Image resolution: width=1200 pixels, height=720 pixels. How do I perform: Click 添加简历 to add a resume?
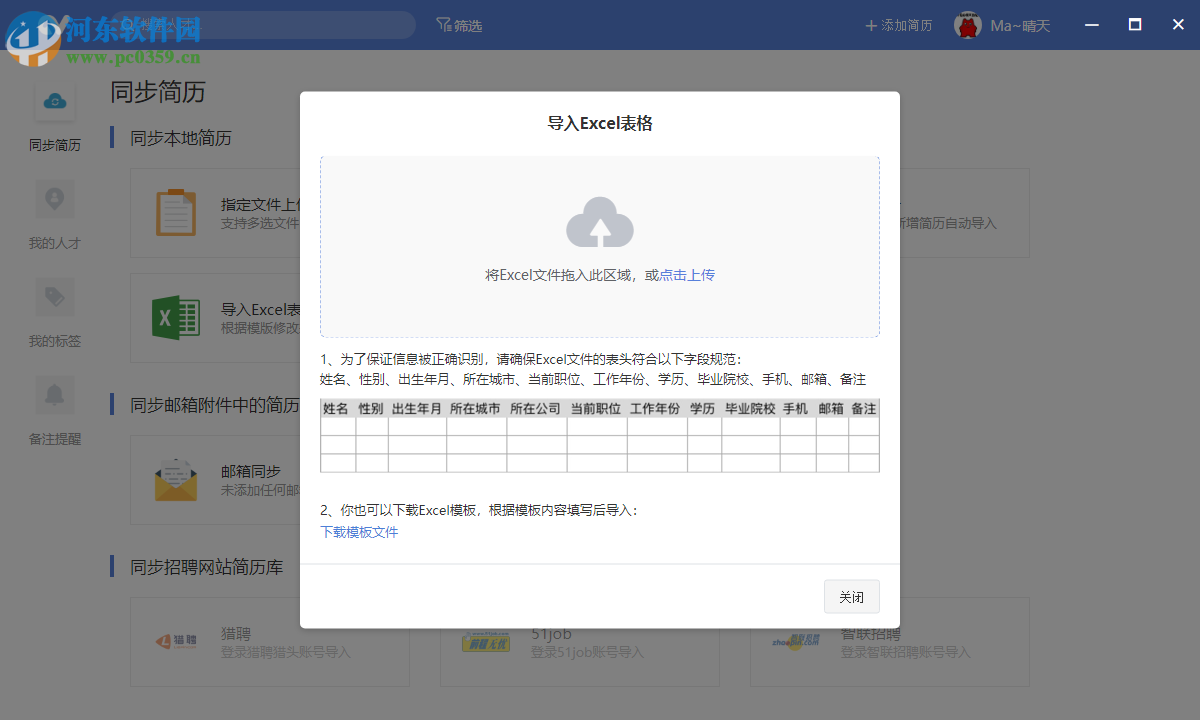click(x=898, y=24)
